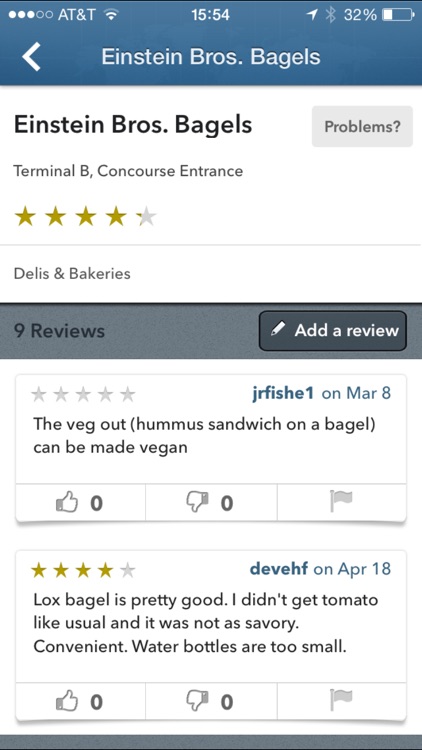
Task: Flag jrfishe1's review as inappropriate
Action: [x=342, y=502]
